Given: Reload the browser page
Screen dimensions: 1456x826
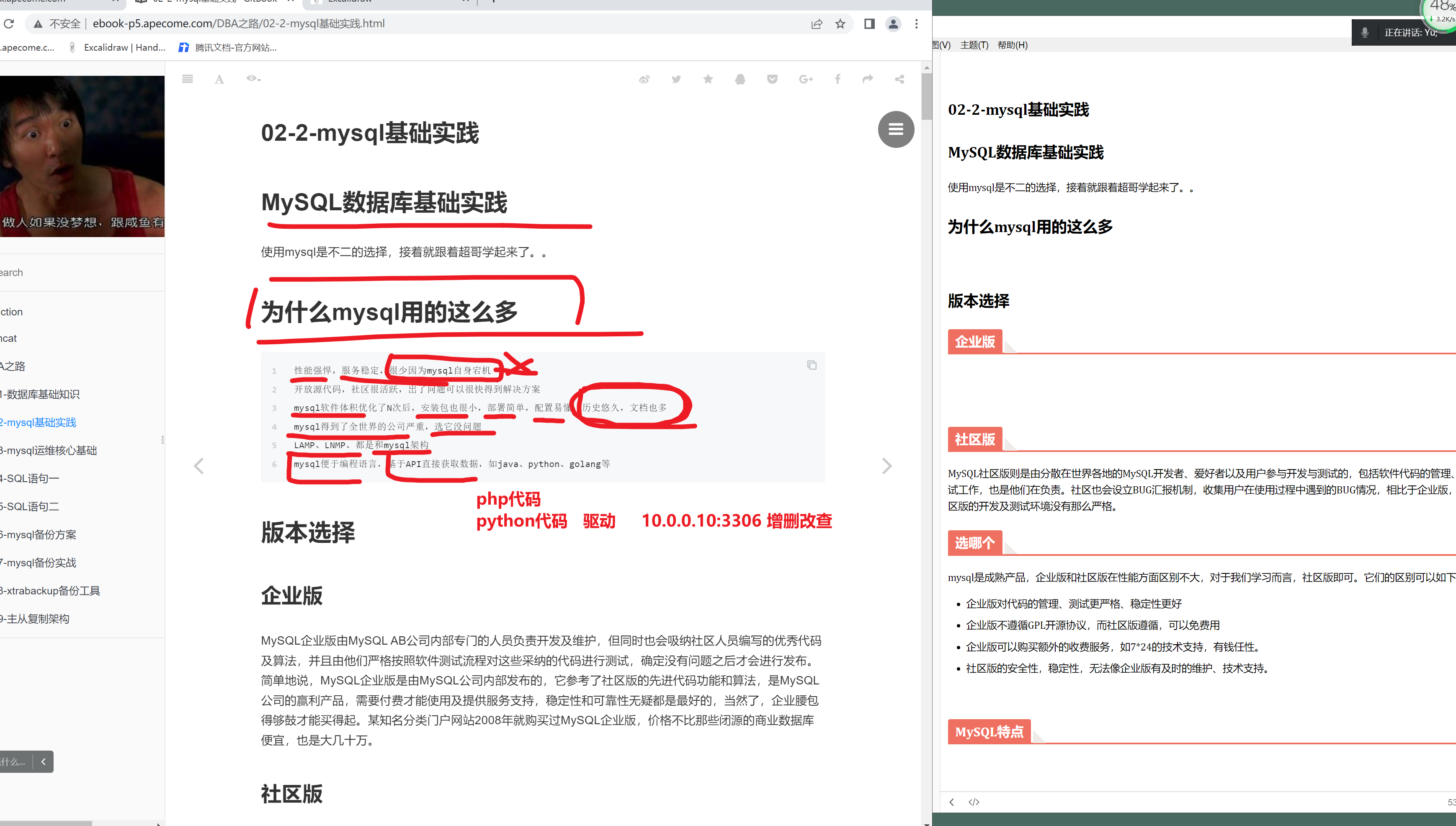Looking at the screenshot, I should 8,24.
